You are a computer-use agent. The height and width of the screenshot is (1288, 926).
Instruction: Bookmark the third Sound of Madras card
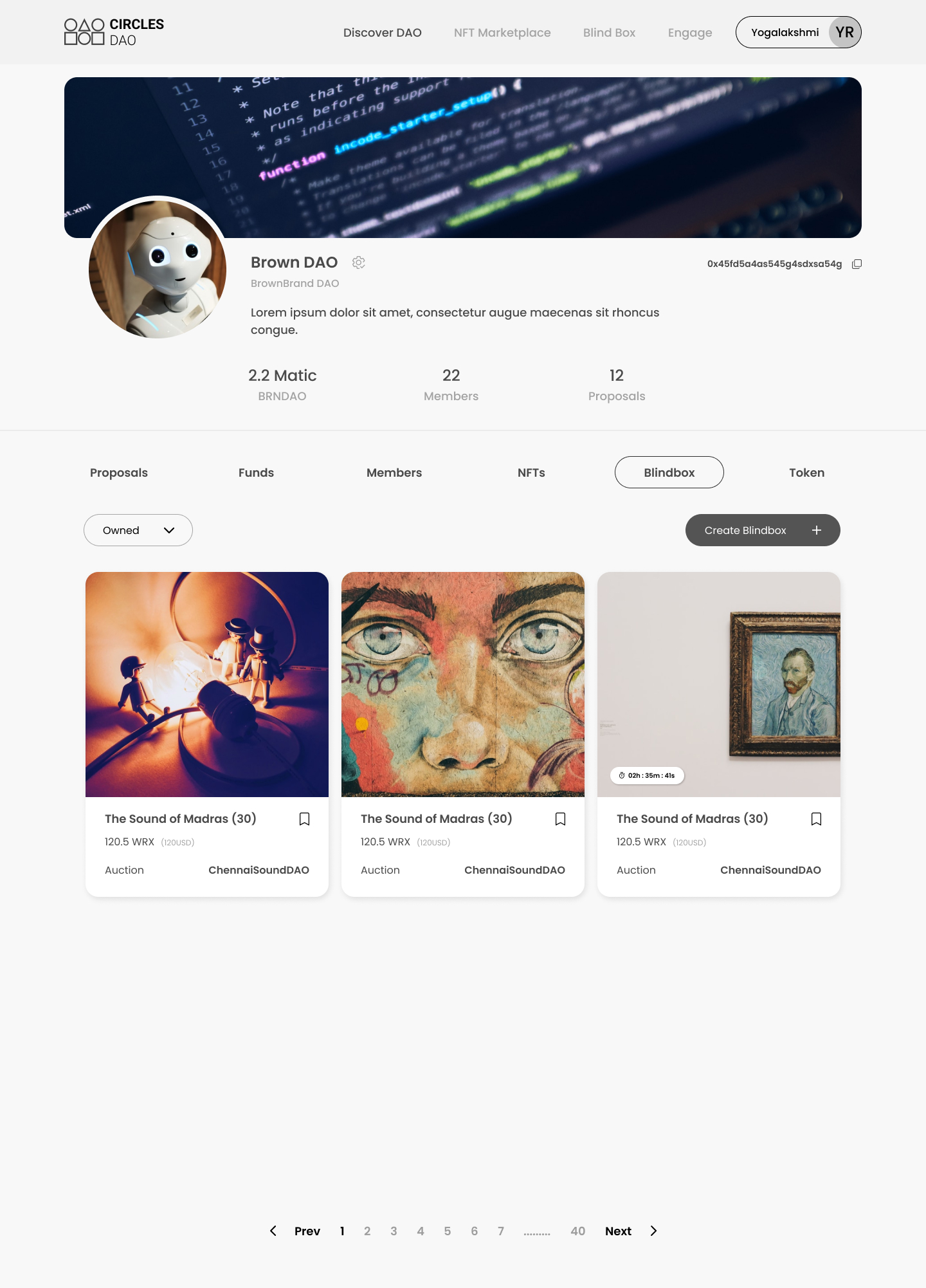(817, 819)
